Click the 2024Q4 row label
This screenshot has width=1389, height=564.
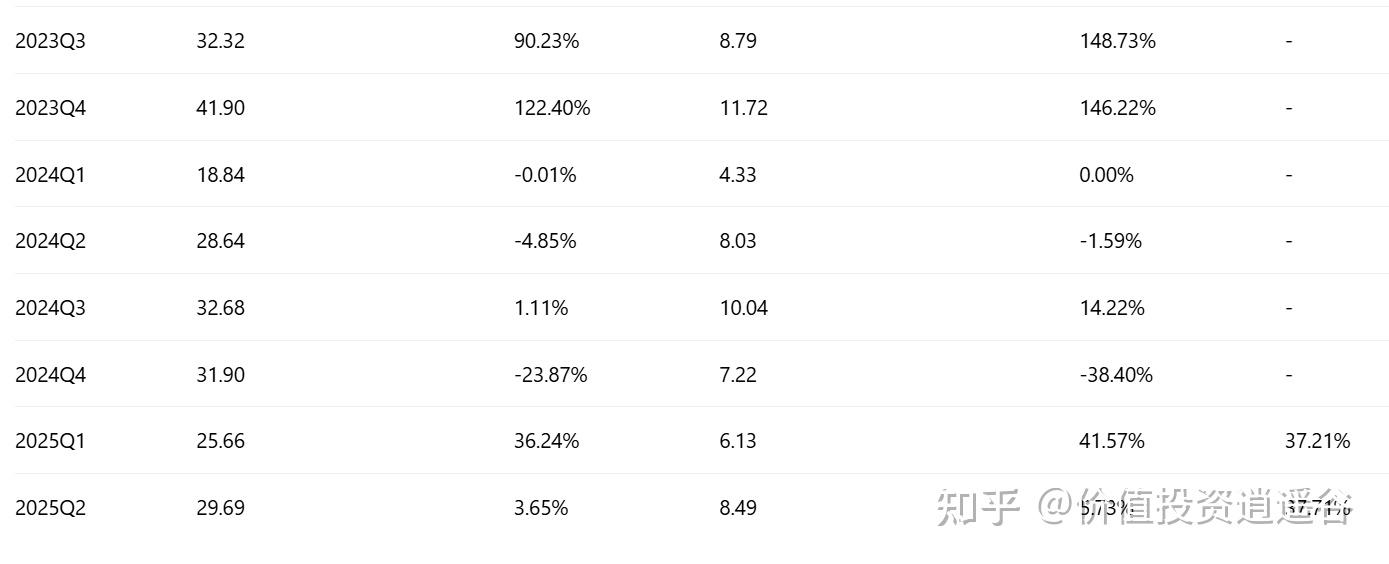tap(50, 375)
